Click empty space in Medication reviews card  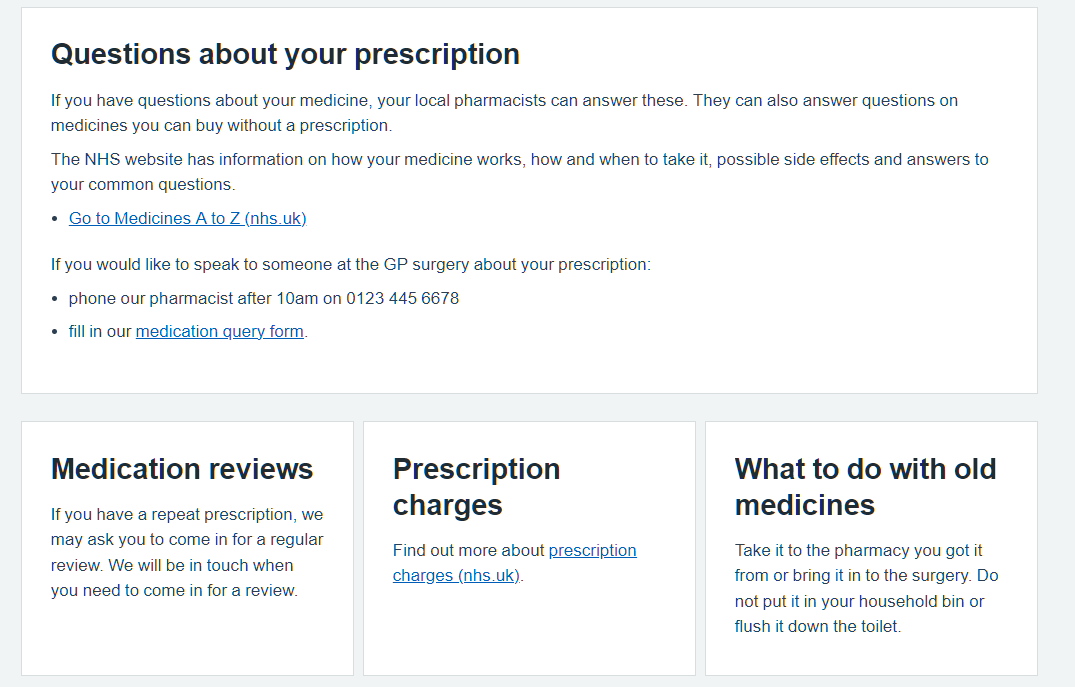point(187,640)
